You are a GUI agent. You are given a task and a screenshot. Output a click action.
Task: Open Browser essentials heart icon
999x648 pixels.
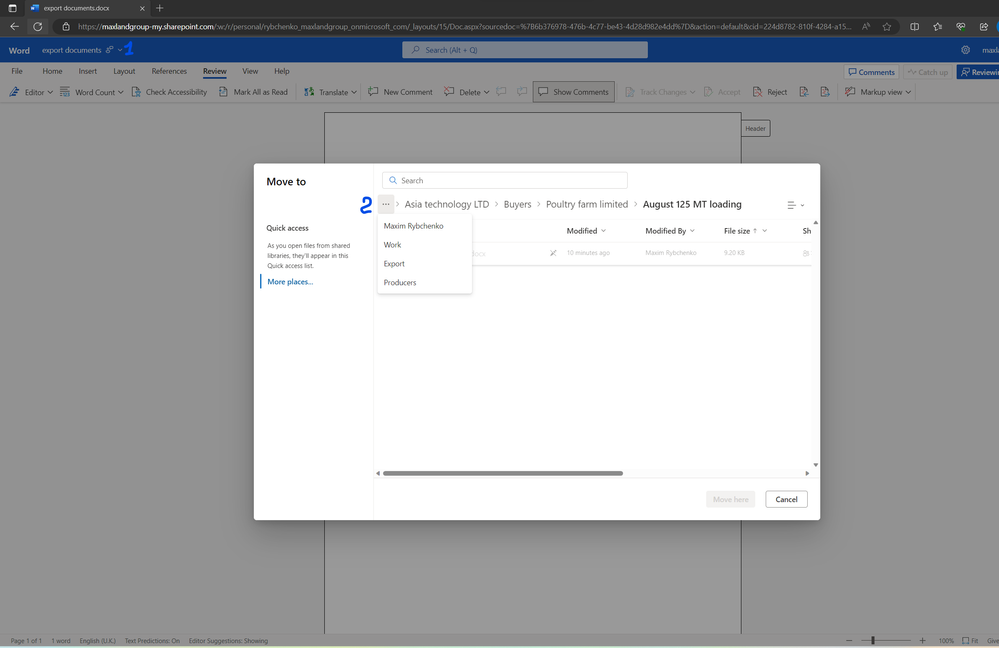pos(961,27)
